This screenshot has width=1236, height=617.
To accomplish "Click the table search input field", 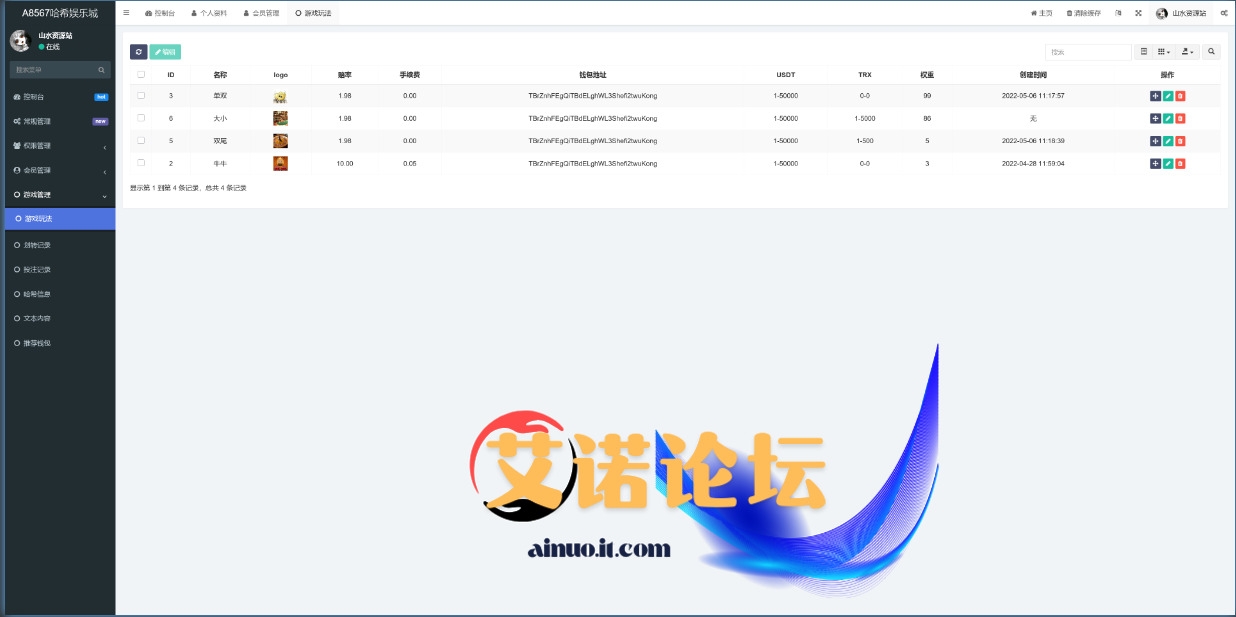I will (x=1088, y=52).
